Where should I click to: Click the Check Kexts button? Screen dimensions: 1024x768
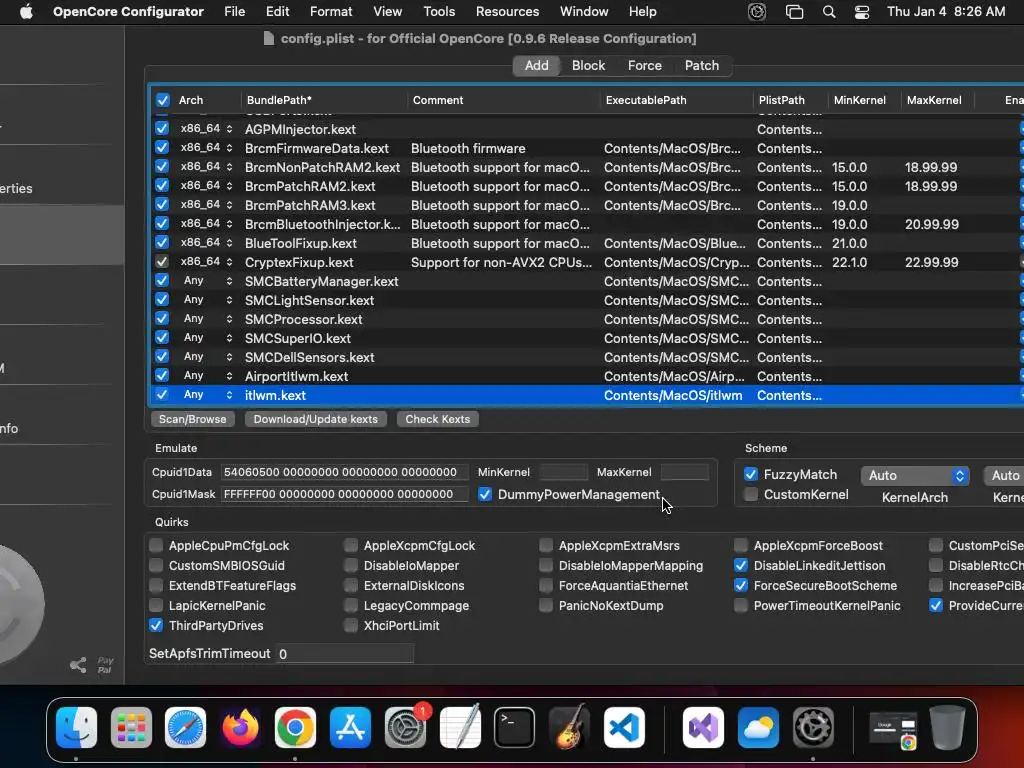(438, 419)
